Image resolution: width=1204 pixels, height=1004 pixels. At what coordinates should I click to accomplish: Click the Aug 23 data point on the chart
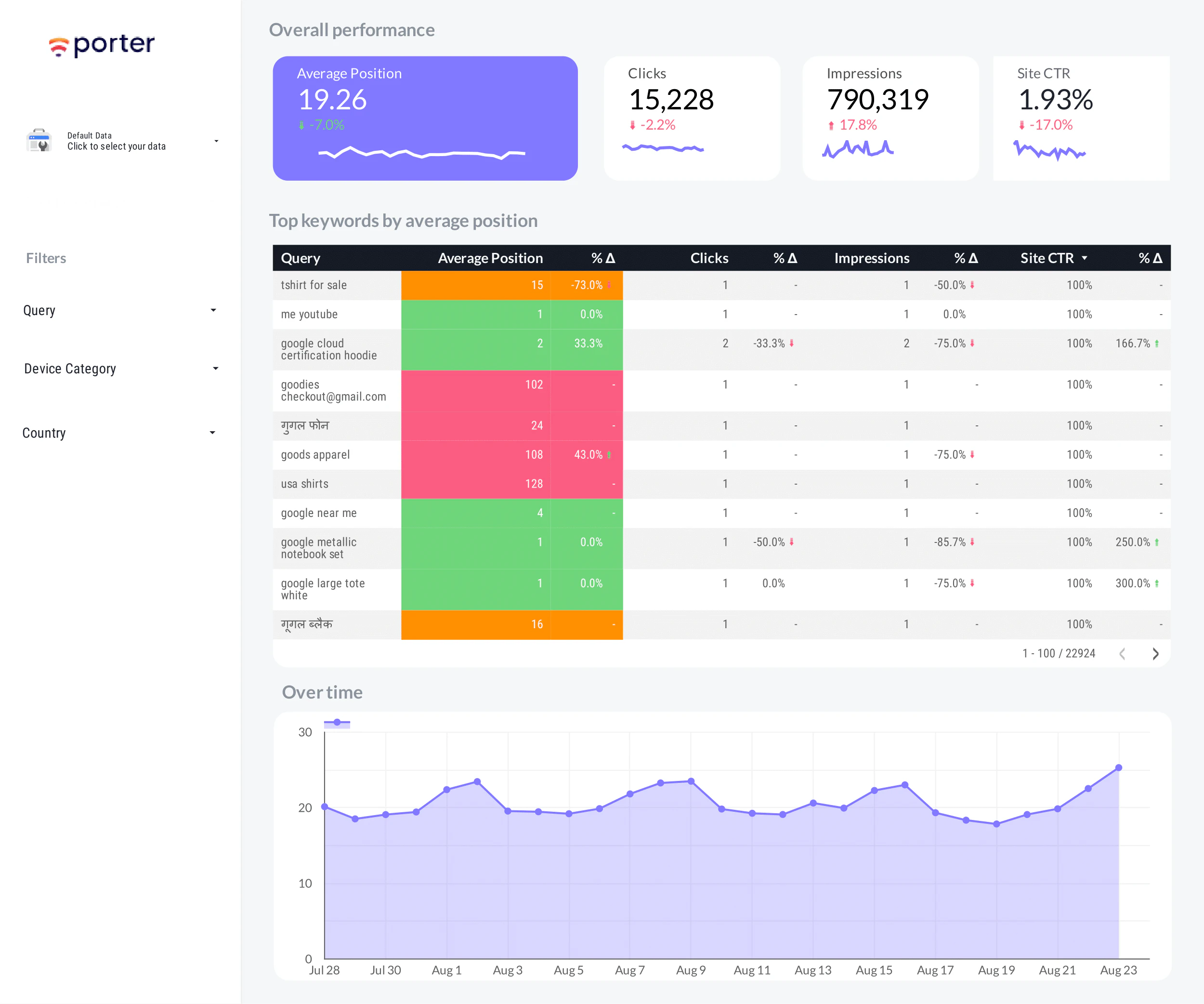1119,768
